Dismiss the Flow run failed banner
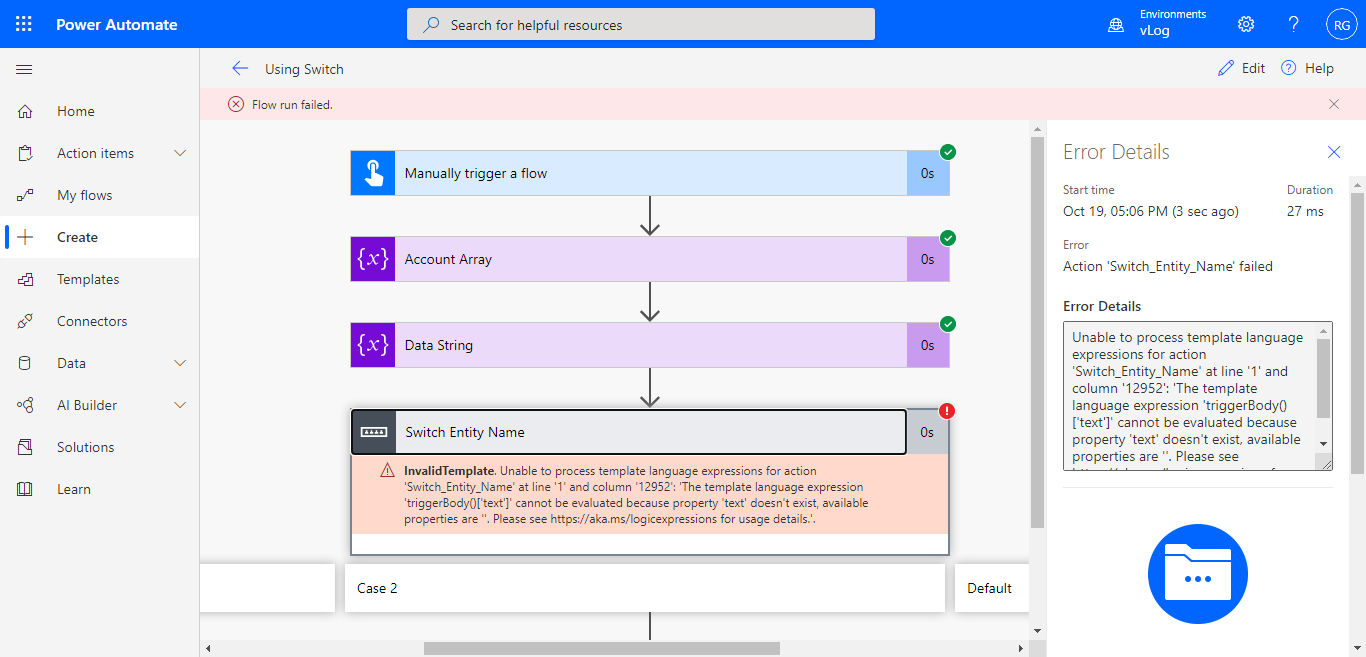 point(1334,104)
